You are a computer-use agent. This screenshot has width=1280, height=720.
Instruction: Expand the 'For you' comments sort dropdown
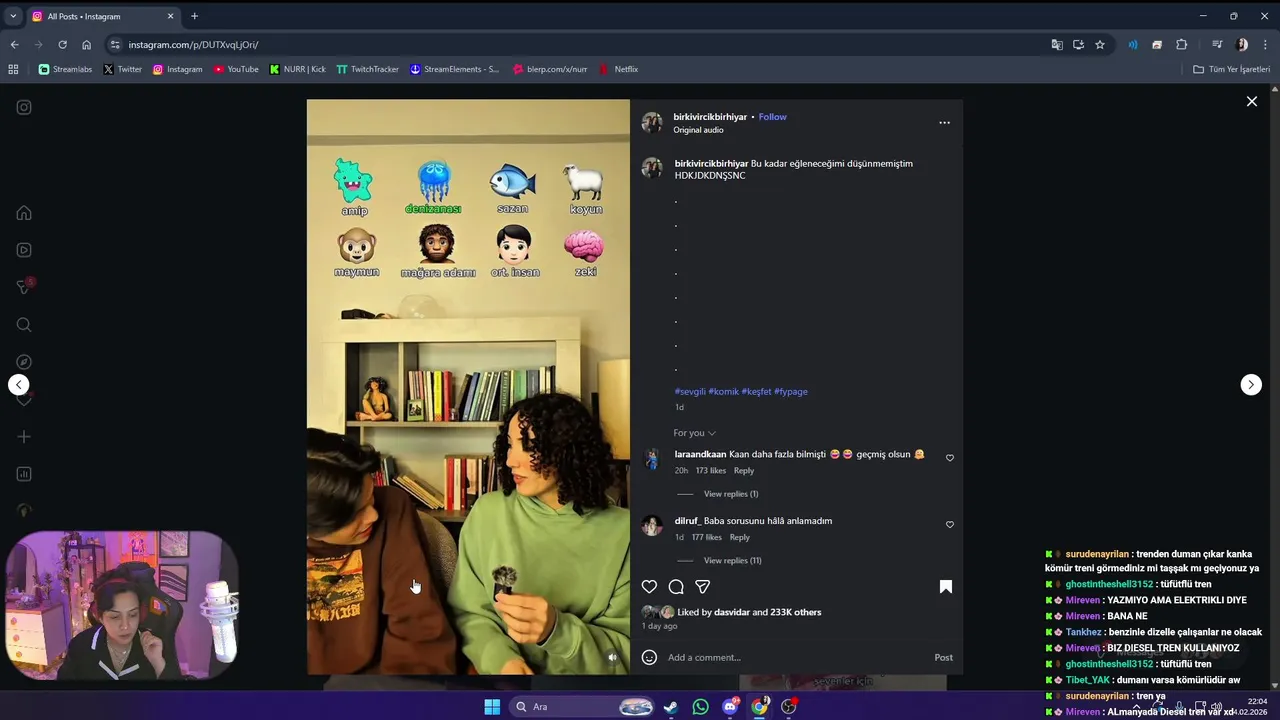694,433
